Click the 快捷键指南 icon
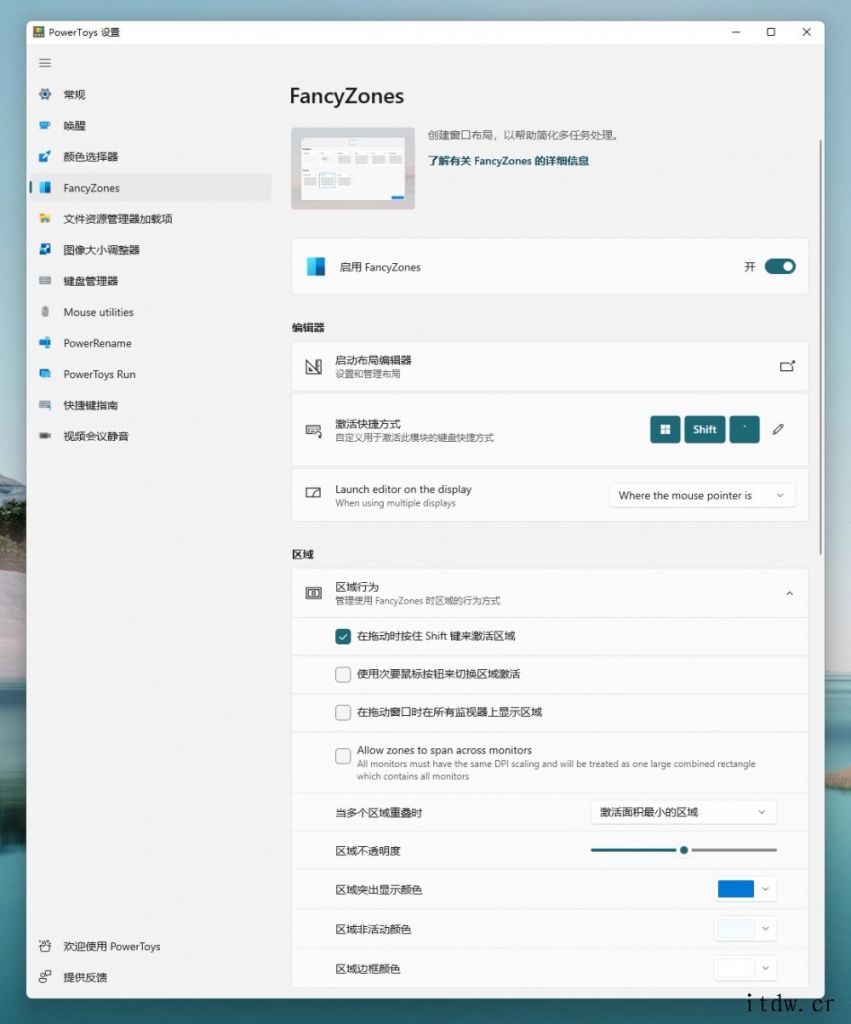The width and height of the screenshot is (851, 1024). click(x=45, y=405)
